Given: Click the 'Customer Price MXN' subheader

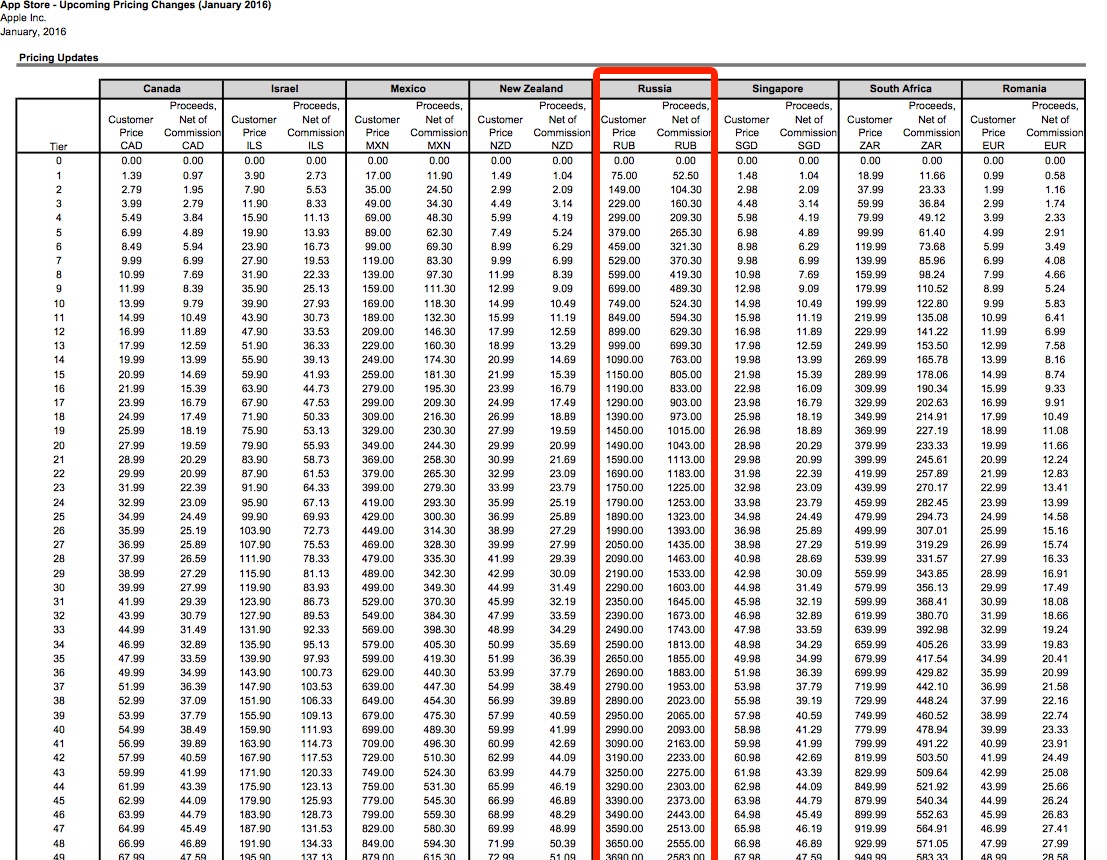Looking at the screenshot, I should pos(377,133).
